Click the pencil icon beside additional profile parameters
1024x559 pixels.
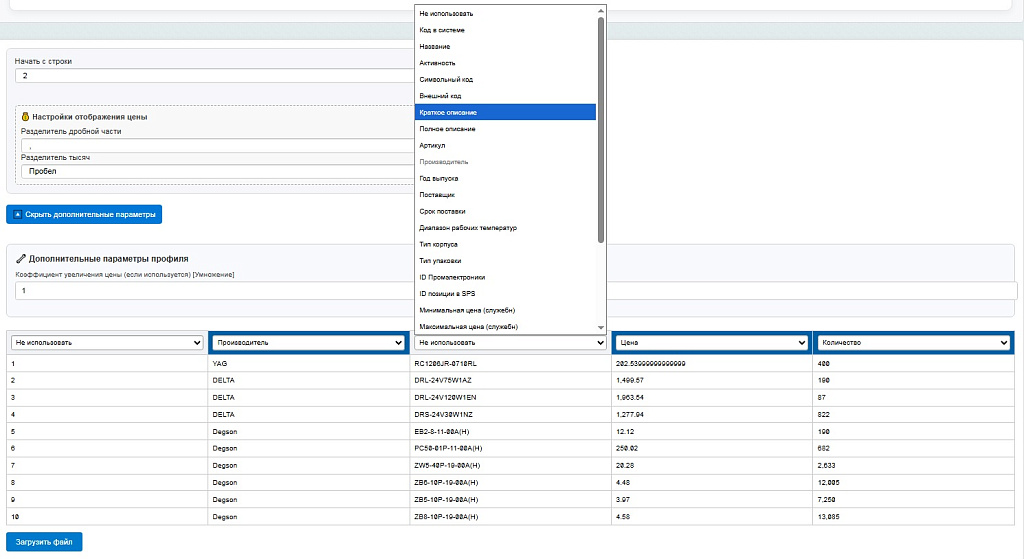point(22,258)
